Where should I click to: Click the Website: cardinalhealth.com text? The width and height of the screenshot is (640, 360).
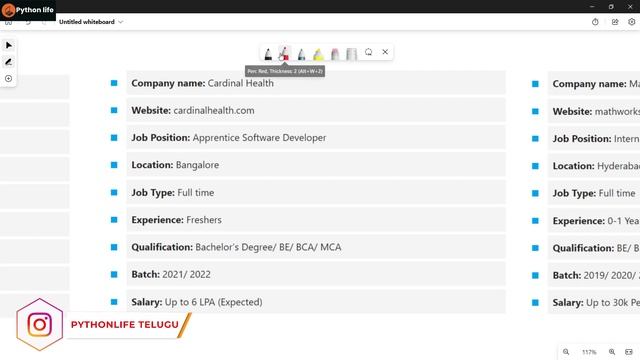(193, 111)
